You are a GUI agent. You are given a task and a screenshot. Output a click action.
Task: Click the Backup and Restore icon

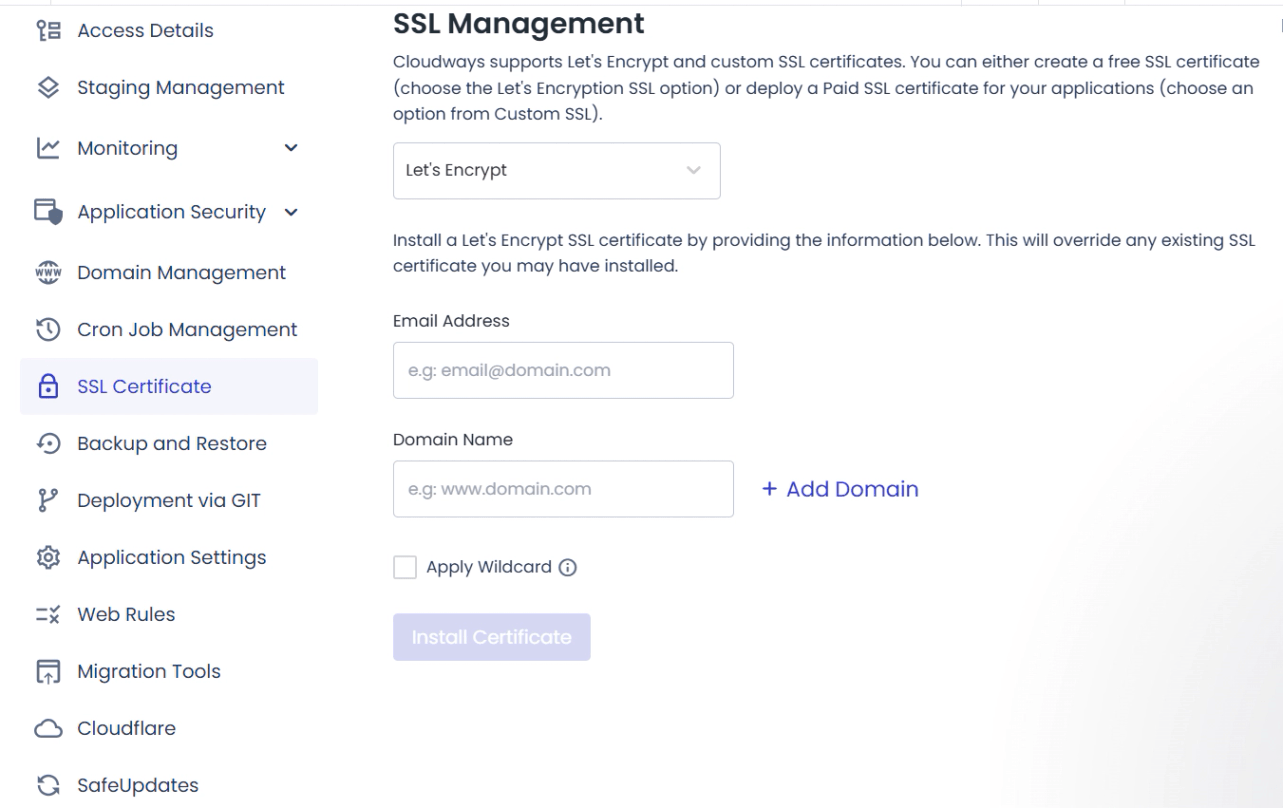pos(48,443)
